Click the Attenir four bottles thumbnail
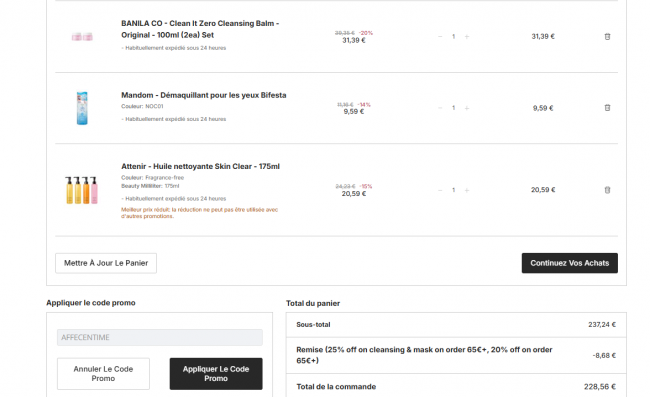Image resolution: width=650 pixels, height=397 pixels. (x=82, y=190)
